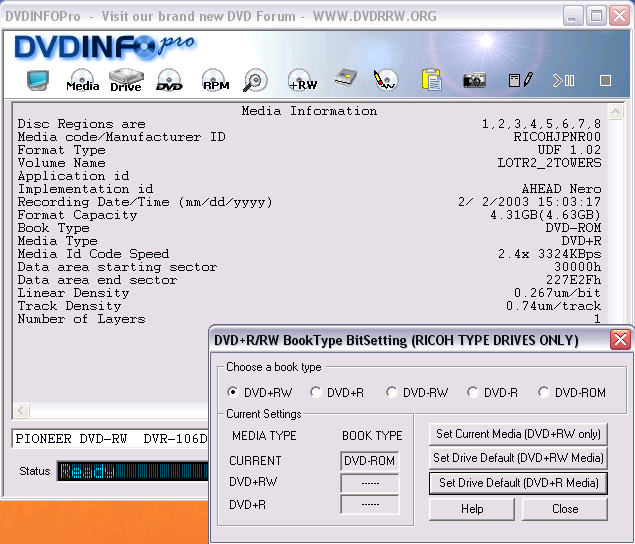Click the notepad with pencil icon

pyautogui.click(x=521, y=80)
